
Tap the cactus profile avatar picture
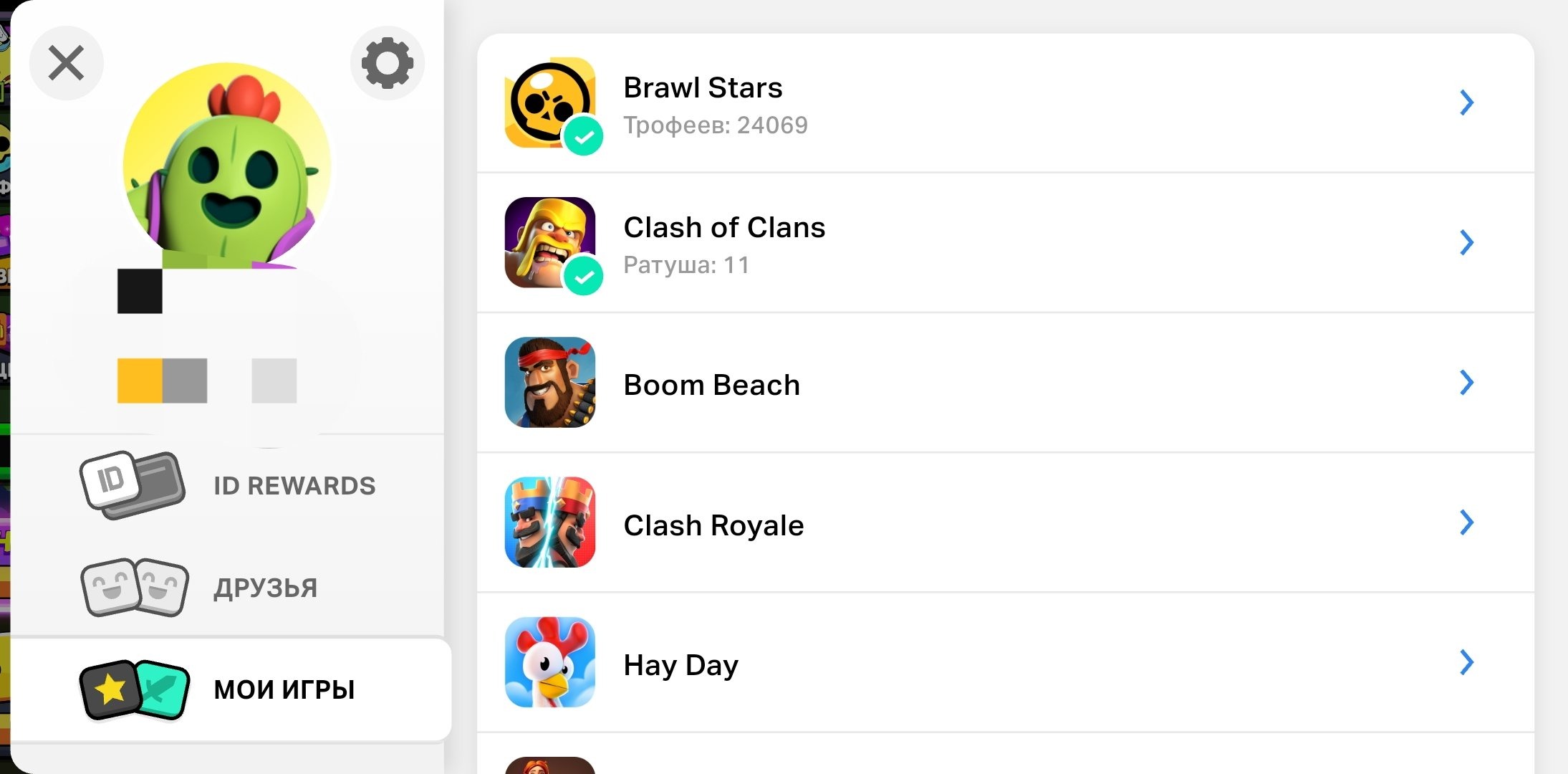click(x=227, y=166)
